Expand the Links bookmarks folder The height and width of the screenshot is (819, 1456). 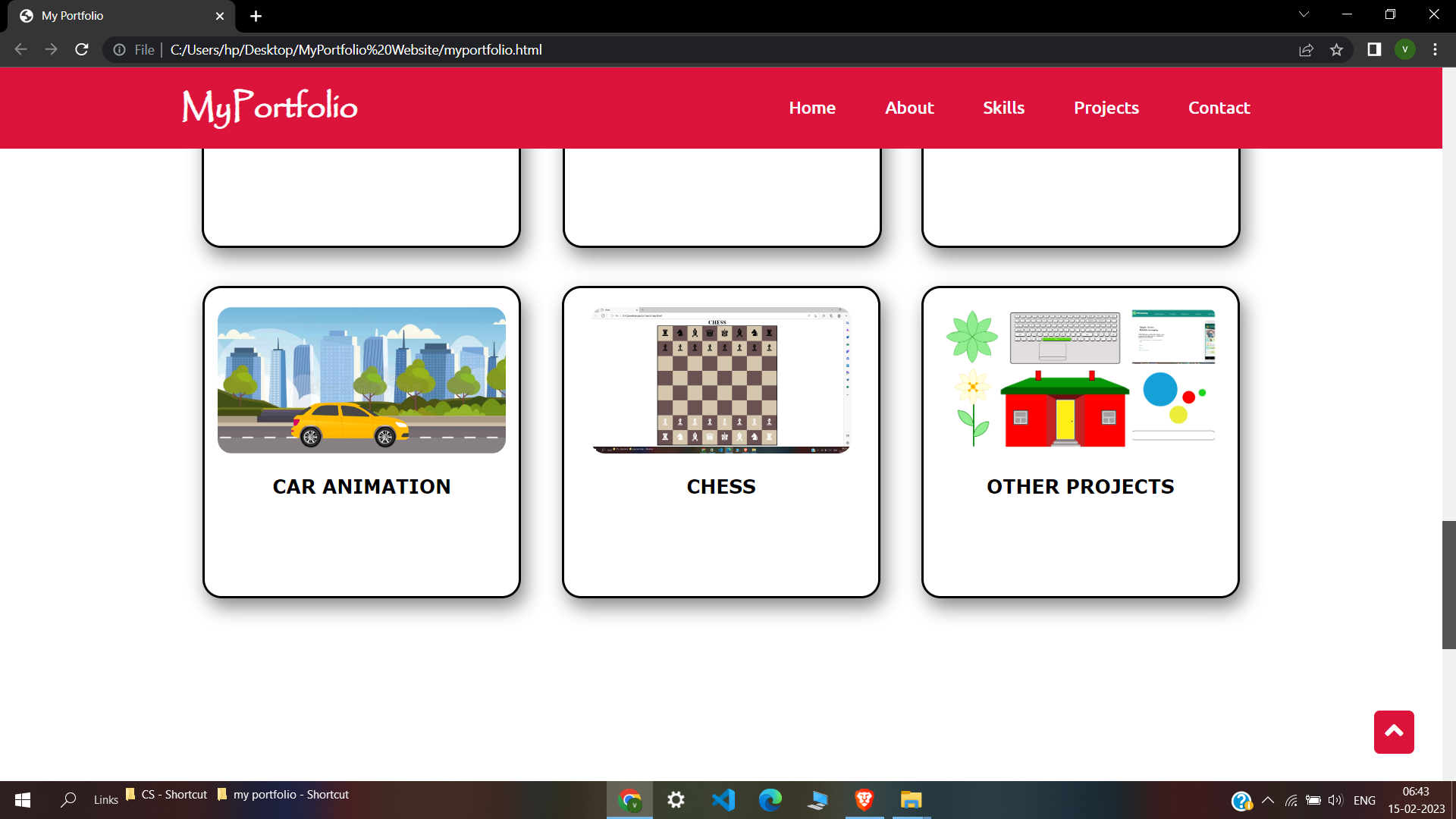(x=105, y=799)
